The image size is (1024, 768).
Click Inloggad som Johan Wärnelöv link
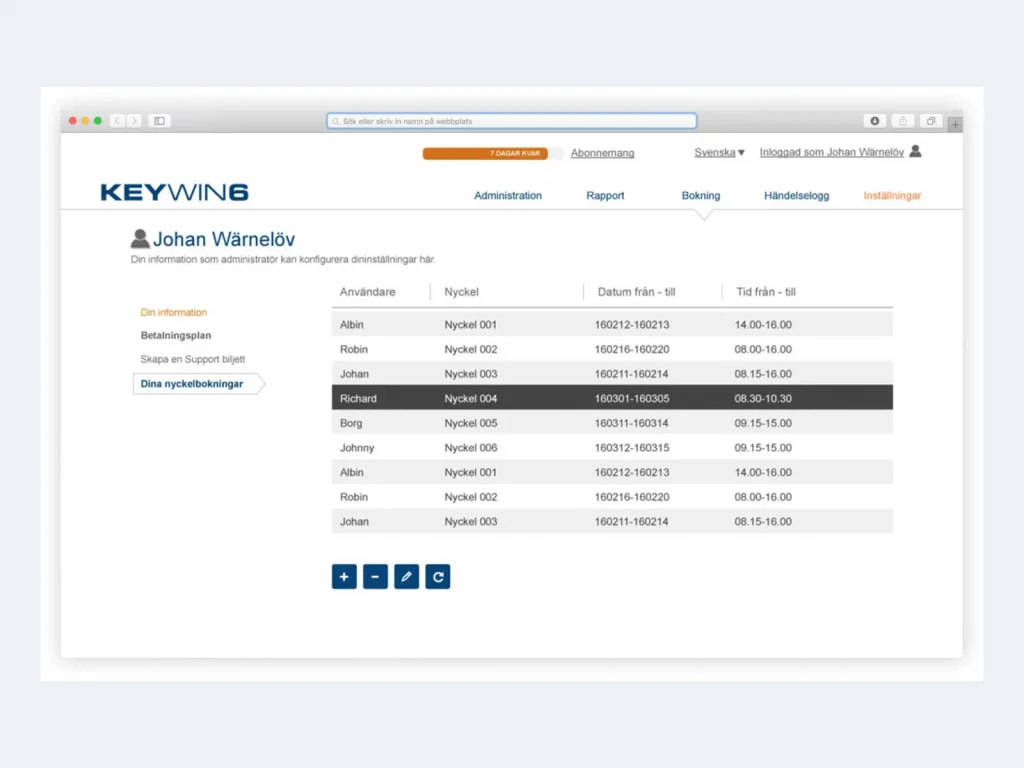(831, 152)
